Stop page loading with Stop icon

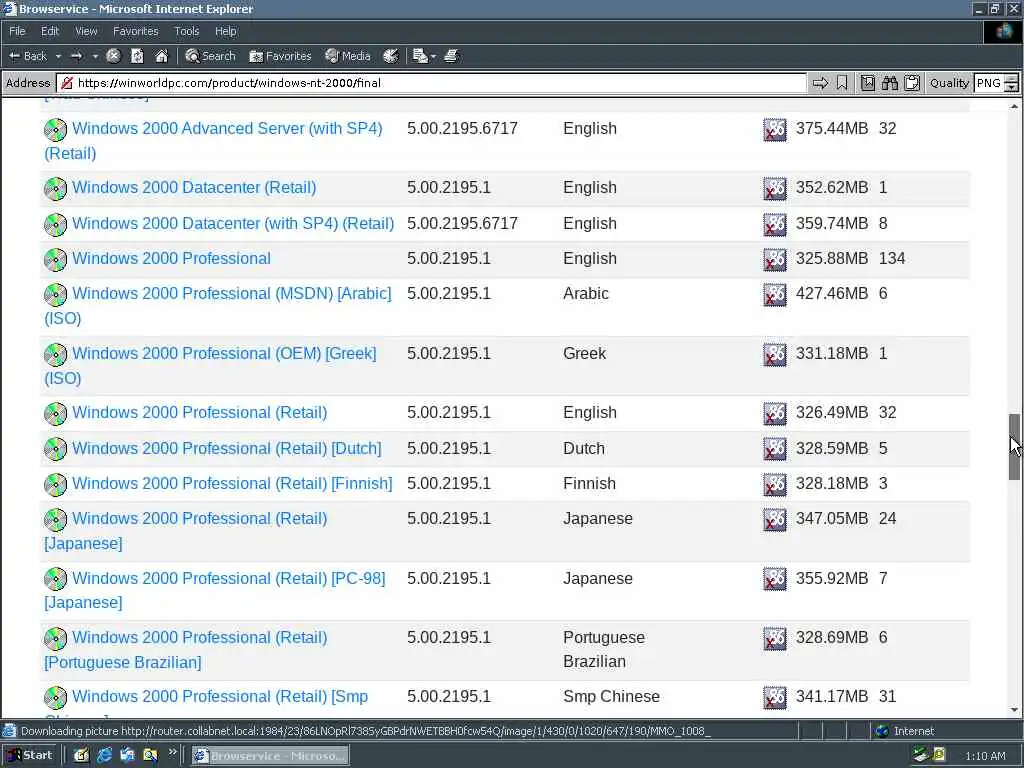tap(113, 56)
